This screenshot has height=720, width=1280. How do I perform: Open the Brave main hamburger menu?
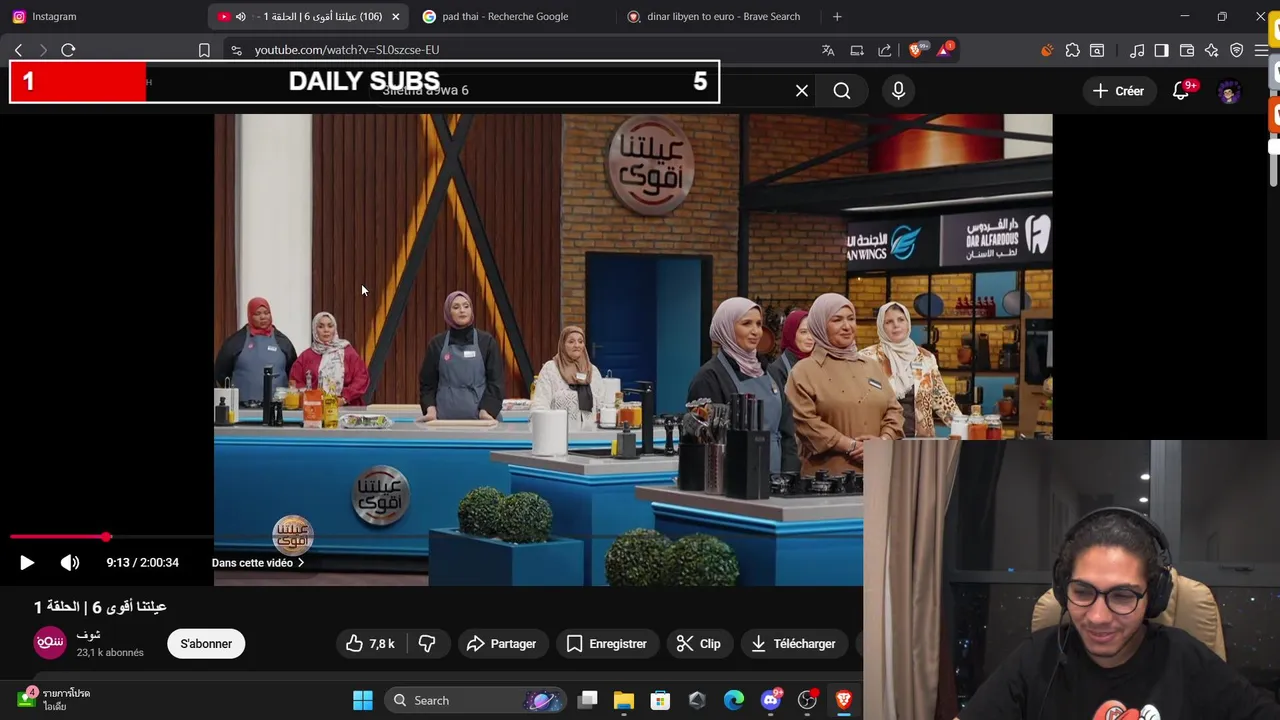1261,50
